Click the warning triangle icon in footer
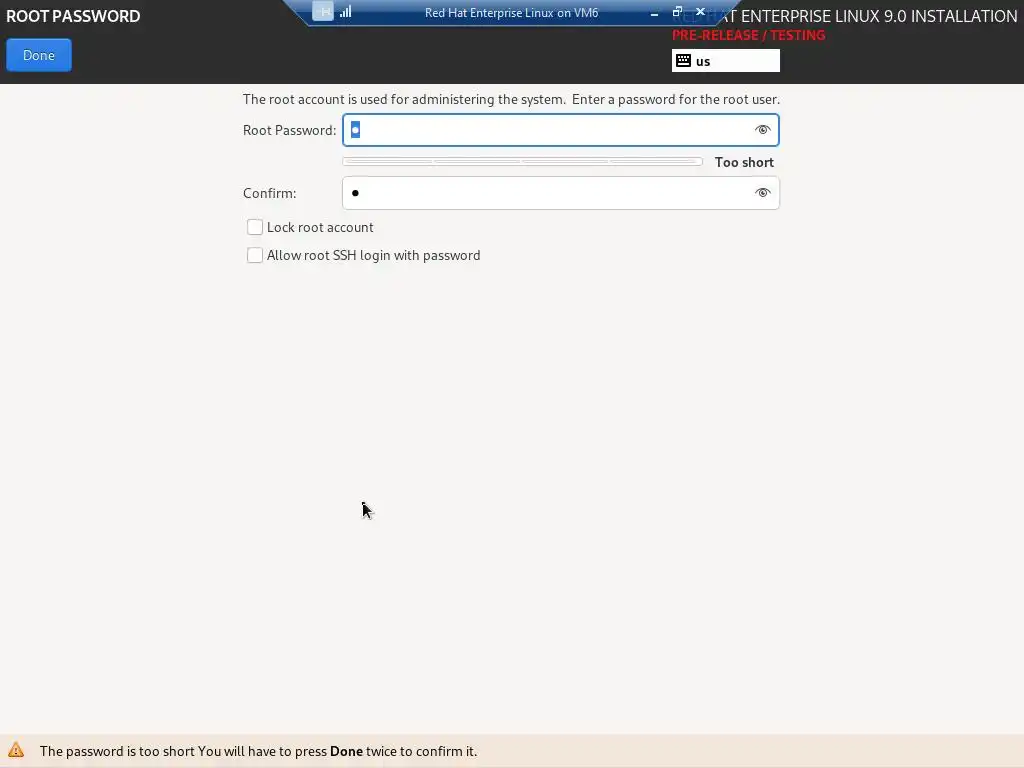Screen dimensions: 1024x768 point(16,750)
